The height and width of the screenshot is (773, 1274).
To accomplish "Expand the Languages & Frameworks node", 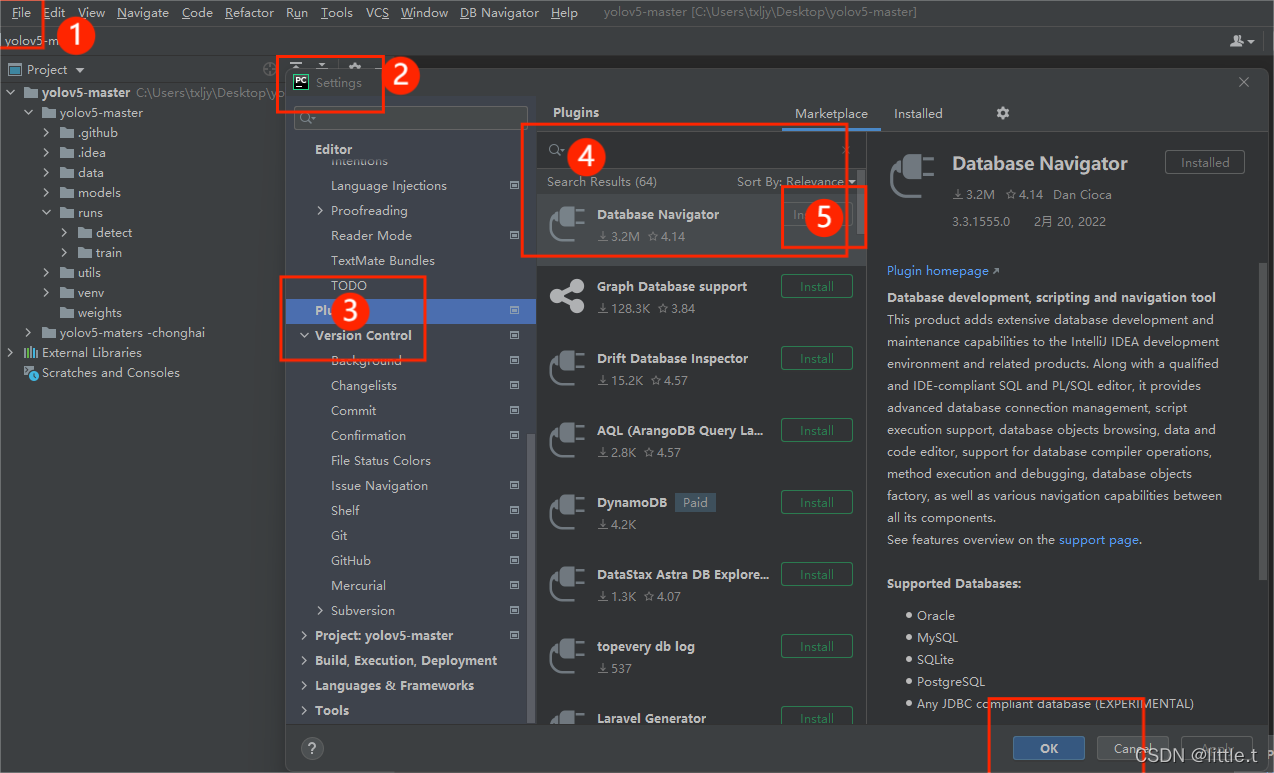I will pos(304,686).
